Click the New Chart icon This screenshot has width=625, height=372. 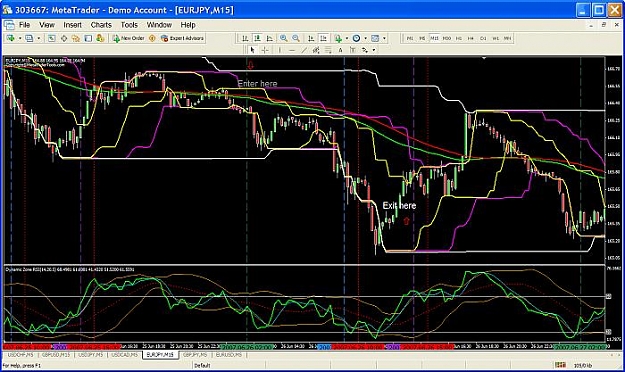click(x=11, y=38)
